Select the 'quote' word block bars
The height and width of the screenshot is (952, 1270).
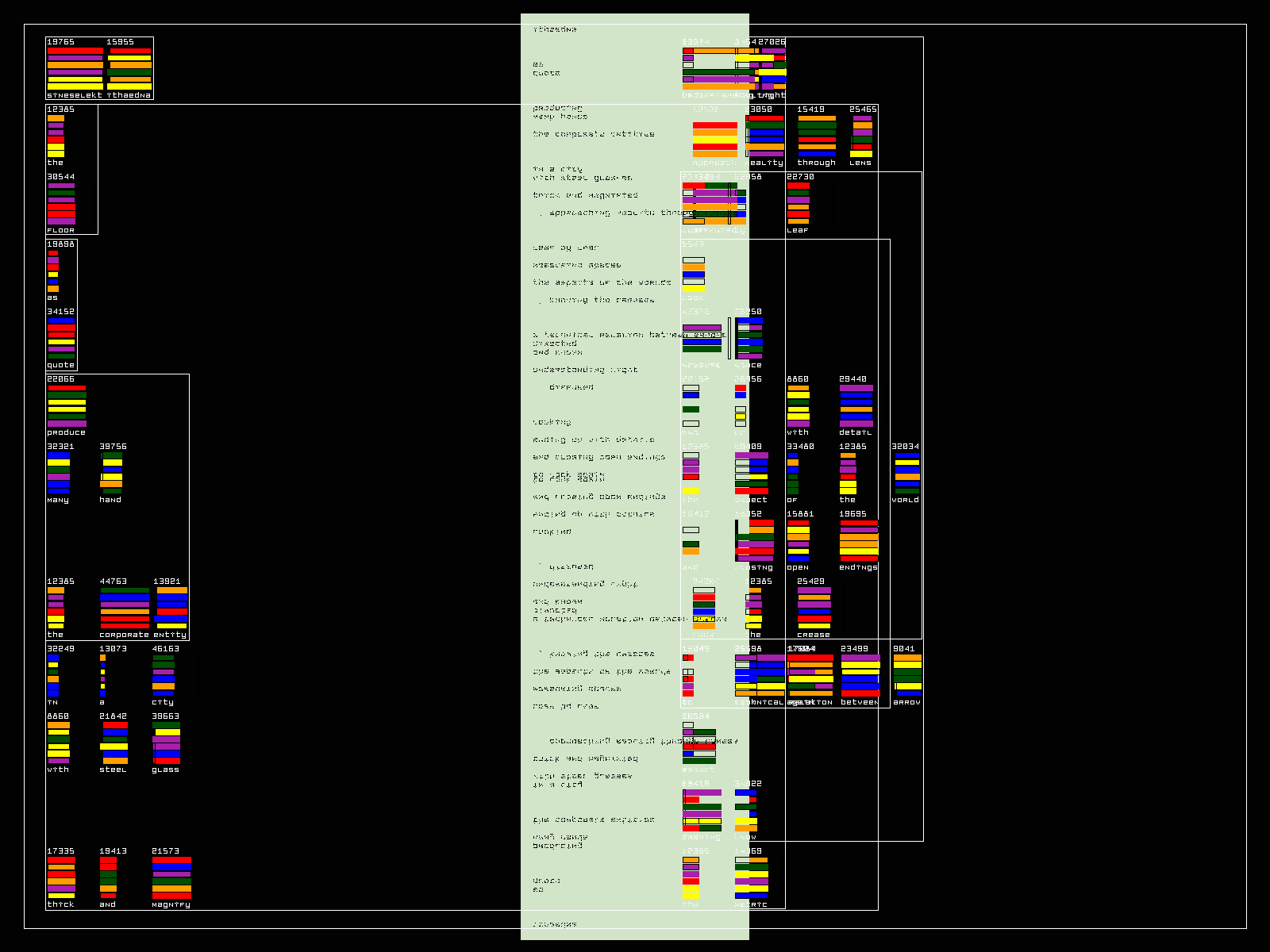click(61, 338)
